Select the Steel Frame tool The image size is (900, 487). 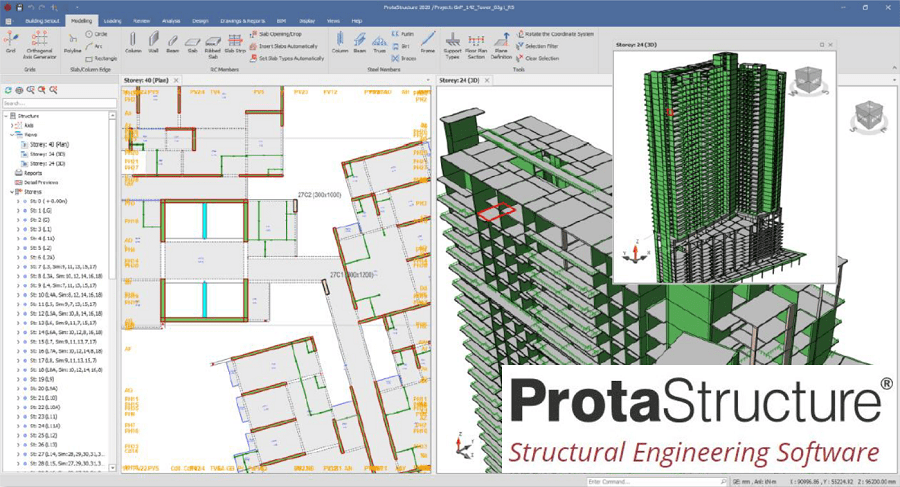pyautogui.click(x=428, y=42)
